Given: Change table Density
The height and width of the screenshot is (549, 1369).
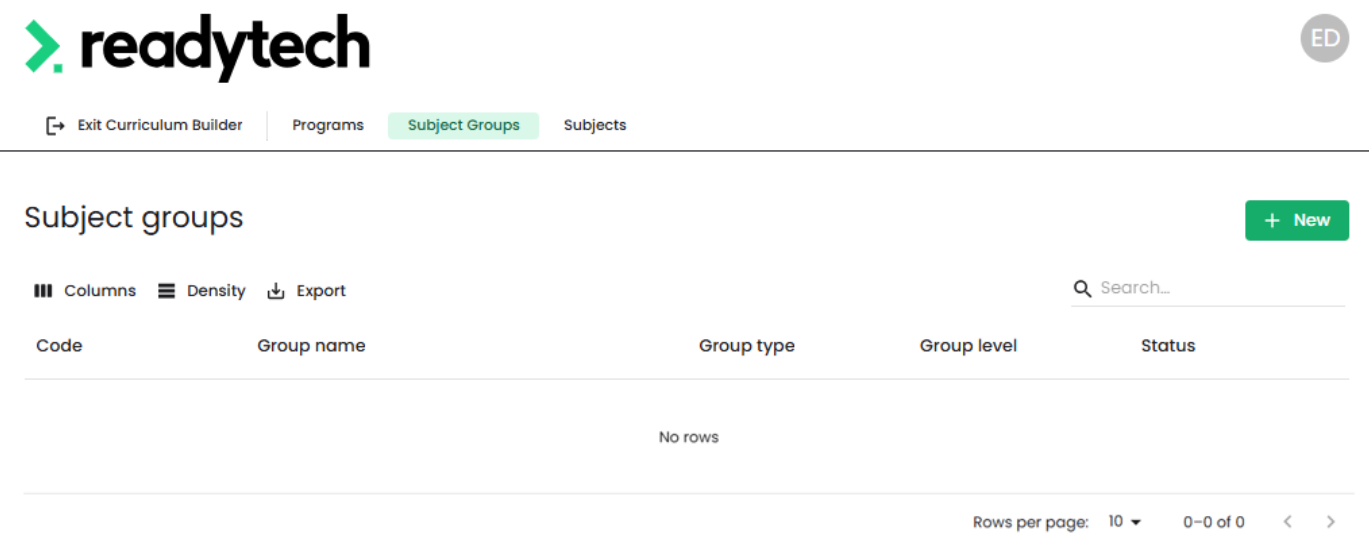Looking at the screenshot, I should (x=202, y=291).
